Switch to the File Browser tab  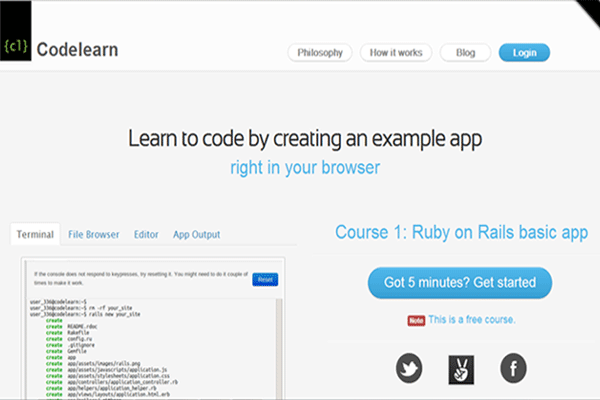click(94, 234)
